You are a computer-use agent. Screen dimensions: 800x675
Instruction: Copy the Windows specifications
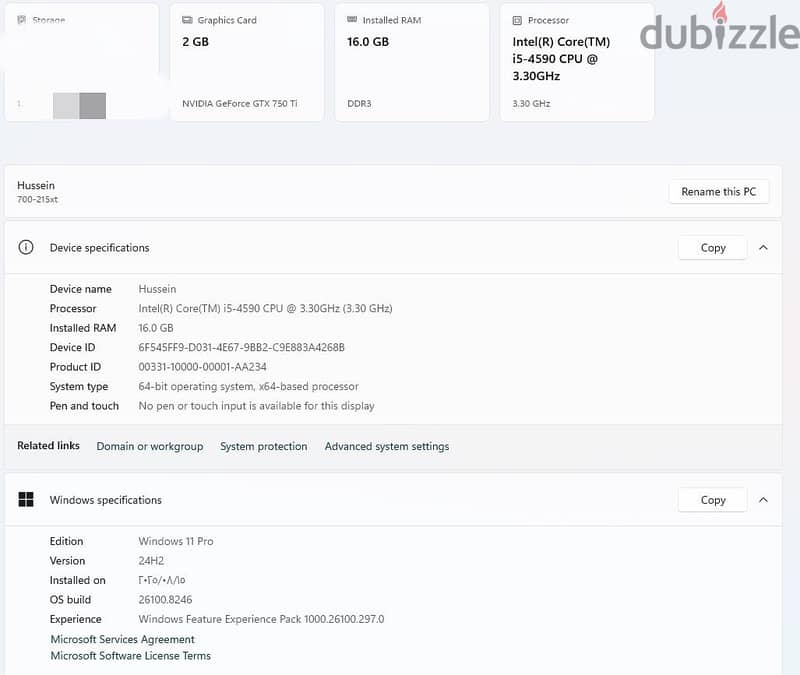tap(713, 499)
